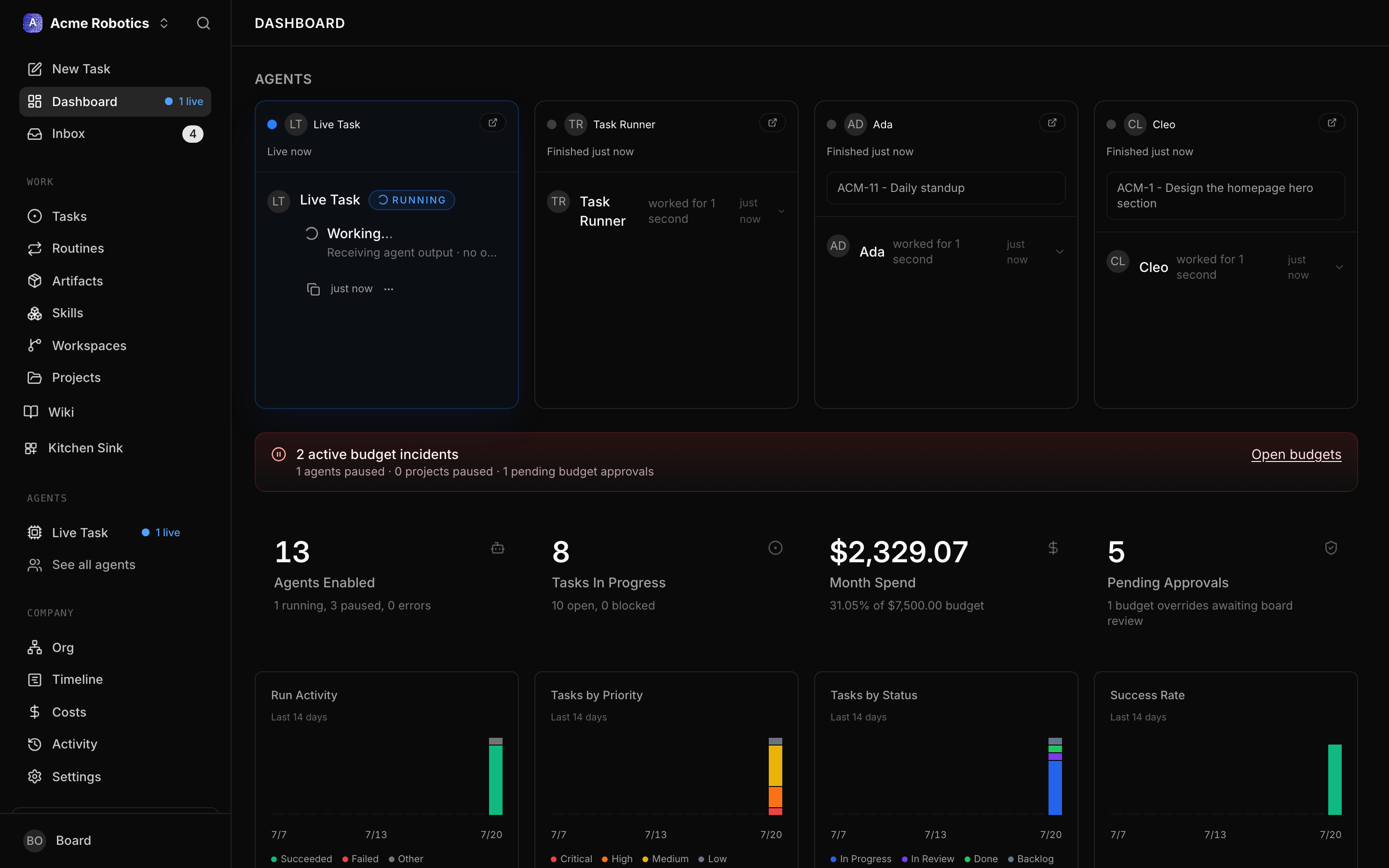The image size is (1389, 868).
Task: Open the Acme Robotics workspace switcher chevrons
Action: 164,23
